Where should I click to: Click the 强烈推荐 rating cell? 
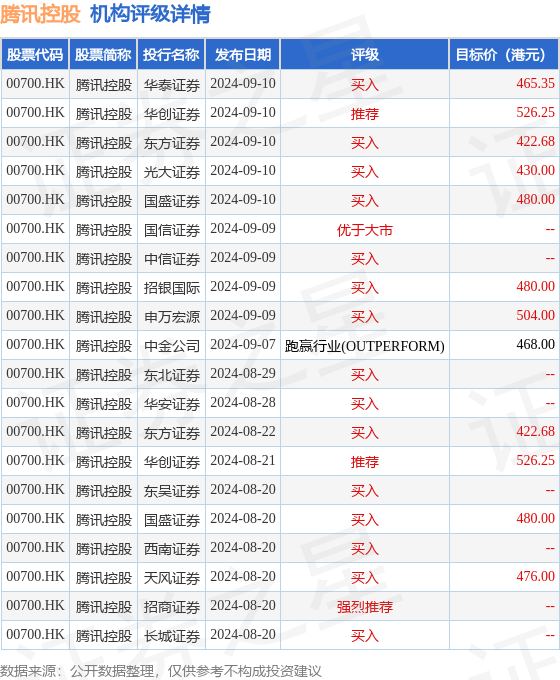pyautogui.click(x=365, y=606)
